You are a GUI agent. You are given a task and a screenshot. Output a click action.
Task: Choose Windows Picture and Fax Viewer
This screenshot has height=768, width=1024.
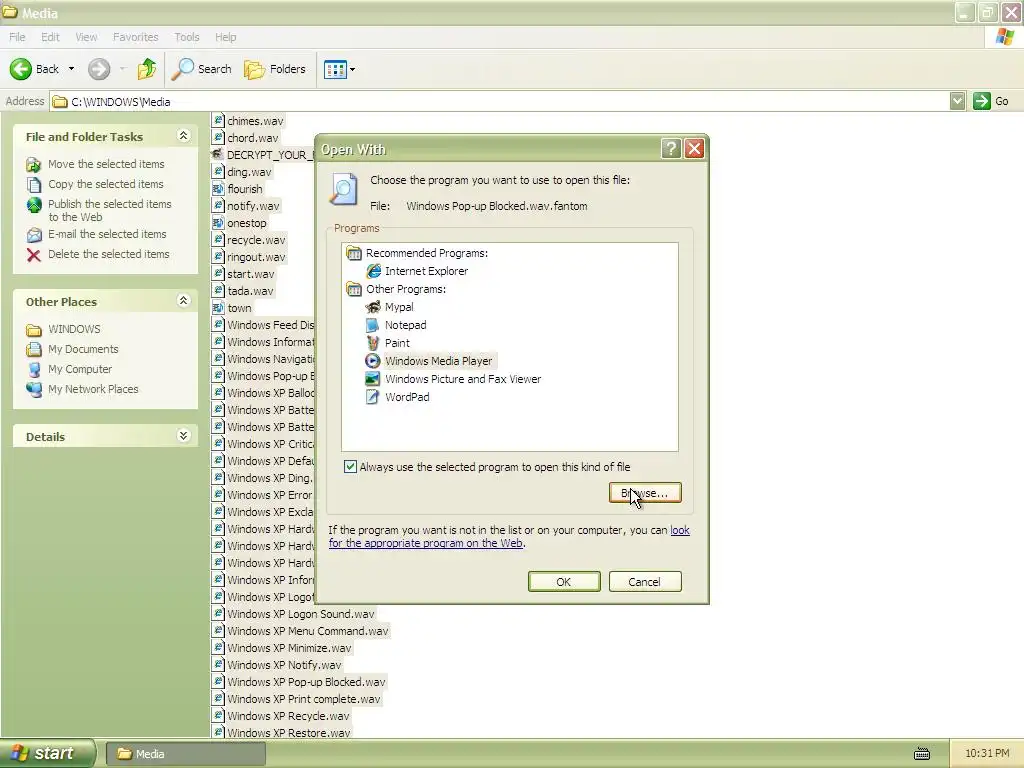click(x=453, y=379)
